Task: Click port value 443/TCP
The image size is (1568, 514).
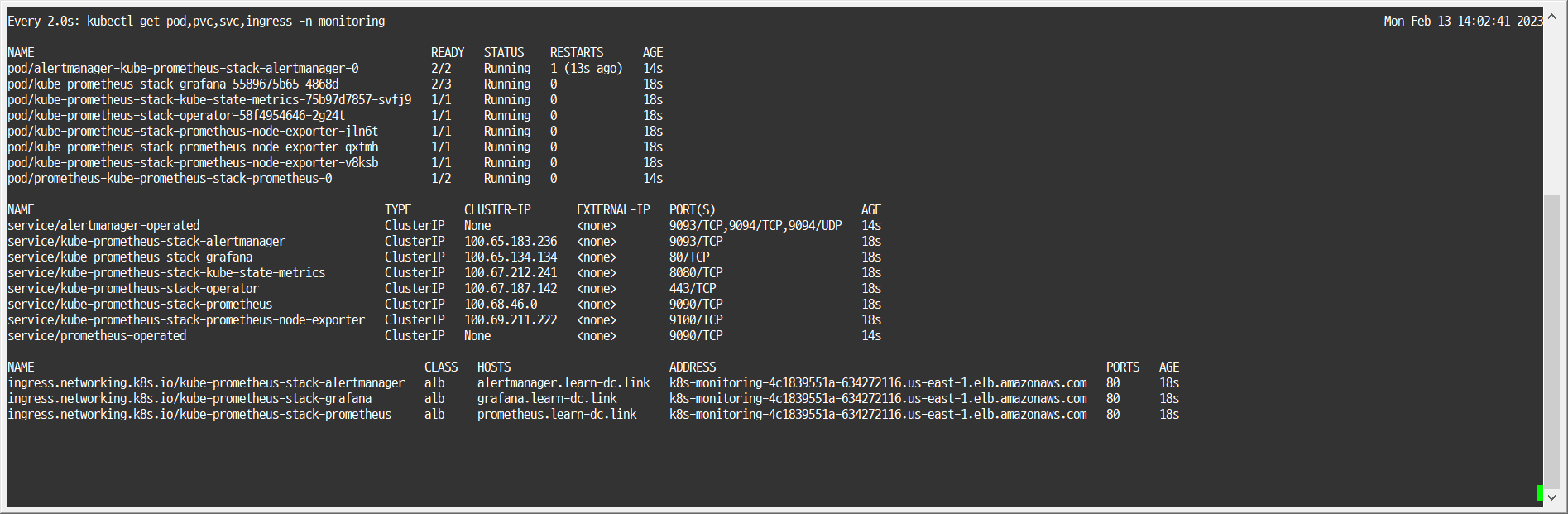Action: (x=693, y=289)
